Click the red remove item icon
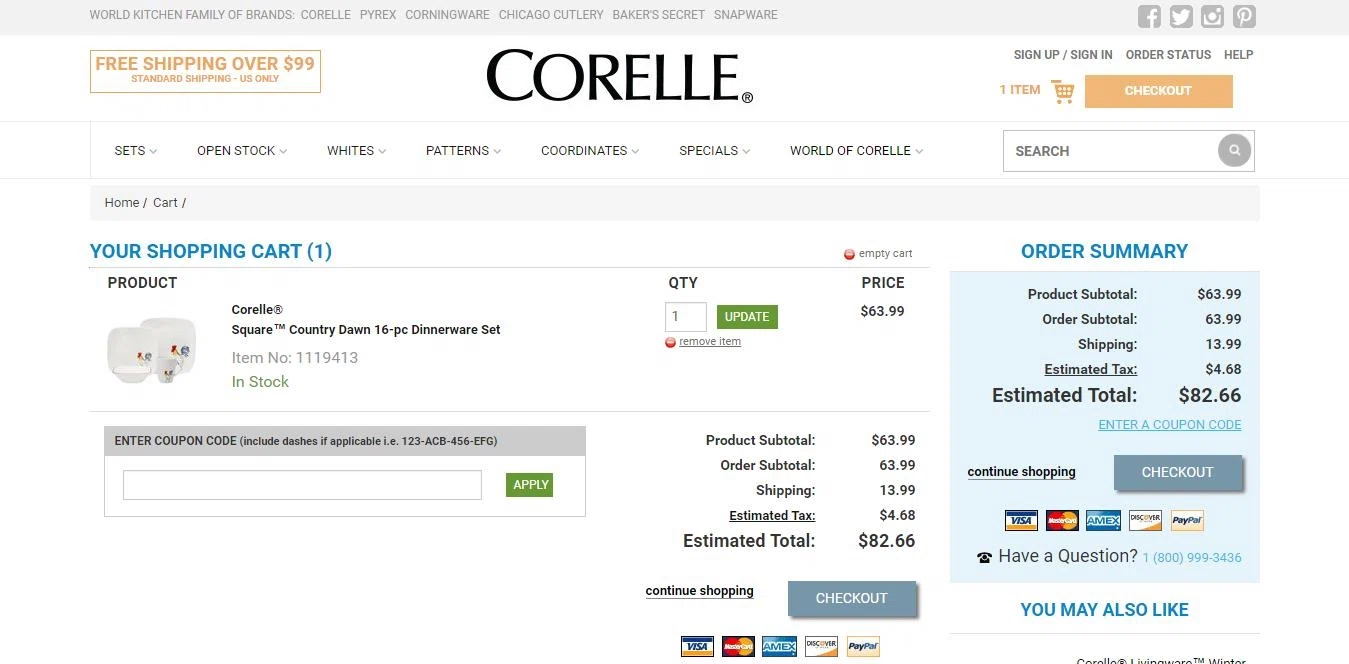Screen dimensions: 1349x664 670,342
